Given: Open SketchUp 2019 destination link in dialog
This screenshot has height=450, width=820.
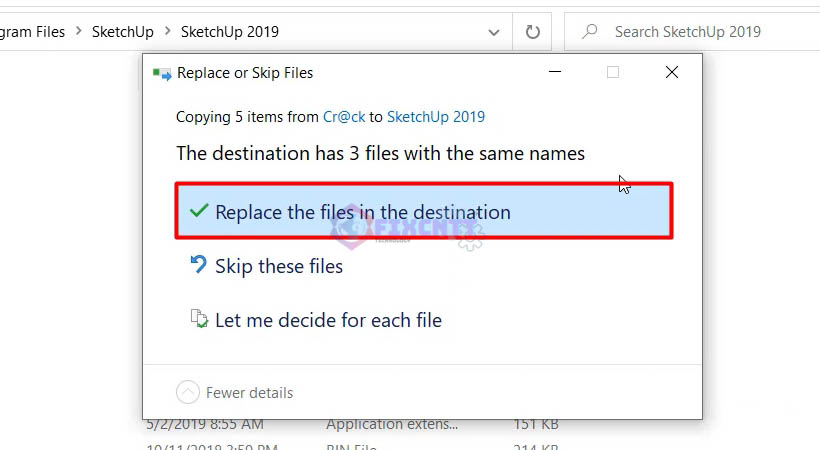Looking at the screenshot, I should pyautogui.click(x=435, y=117).
